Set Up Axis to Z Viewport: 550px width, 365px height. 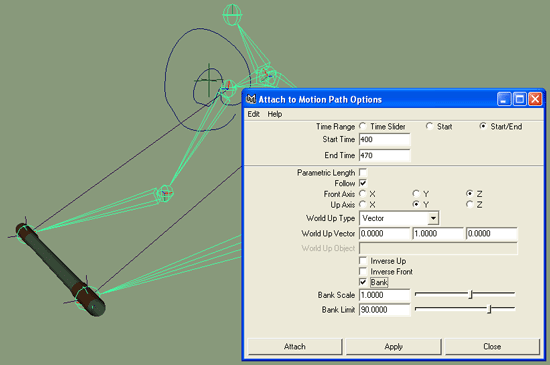tap(470, 204)
